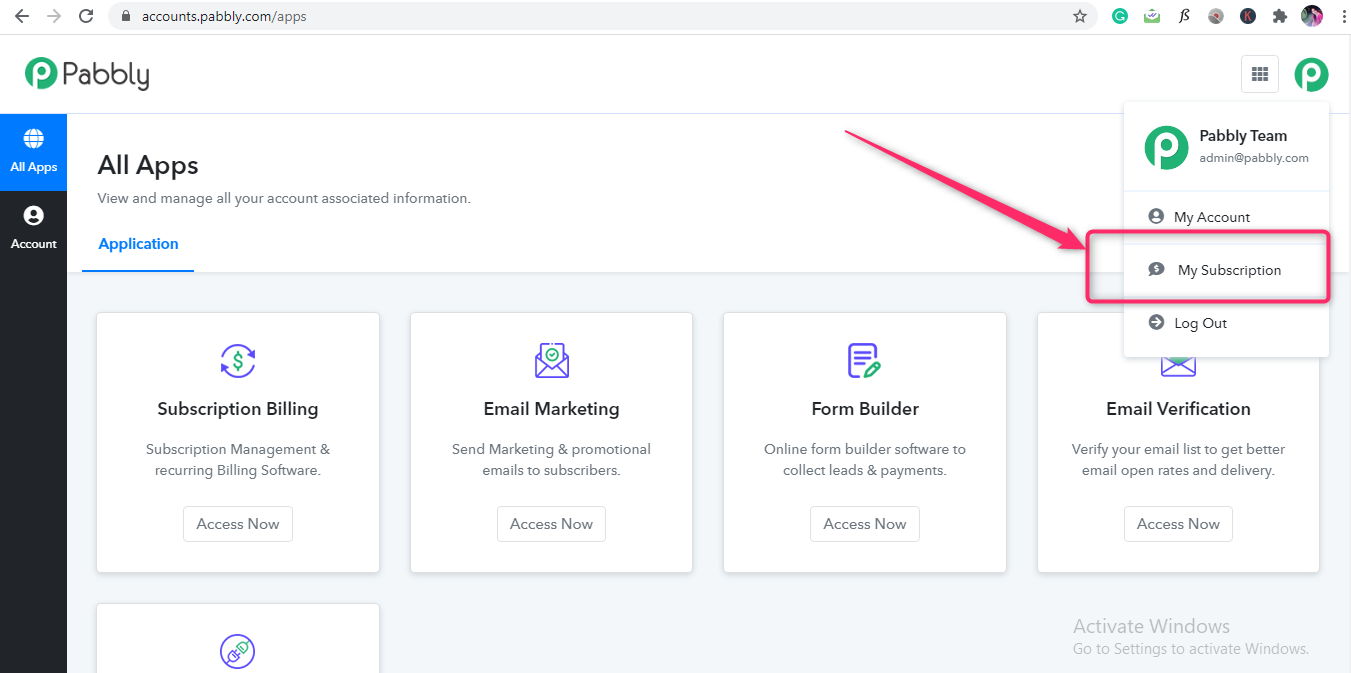
Task: Click the green Pabbly profile icon in the header
Action: (x=1312, y=74)
